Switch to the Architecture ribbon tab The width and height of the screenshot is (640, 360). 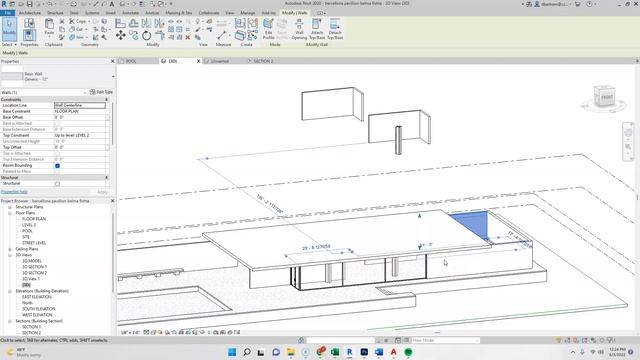pos(30,13)
